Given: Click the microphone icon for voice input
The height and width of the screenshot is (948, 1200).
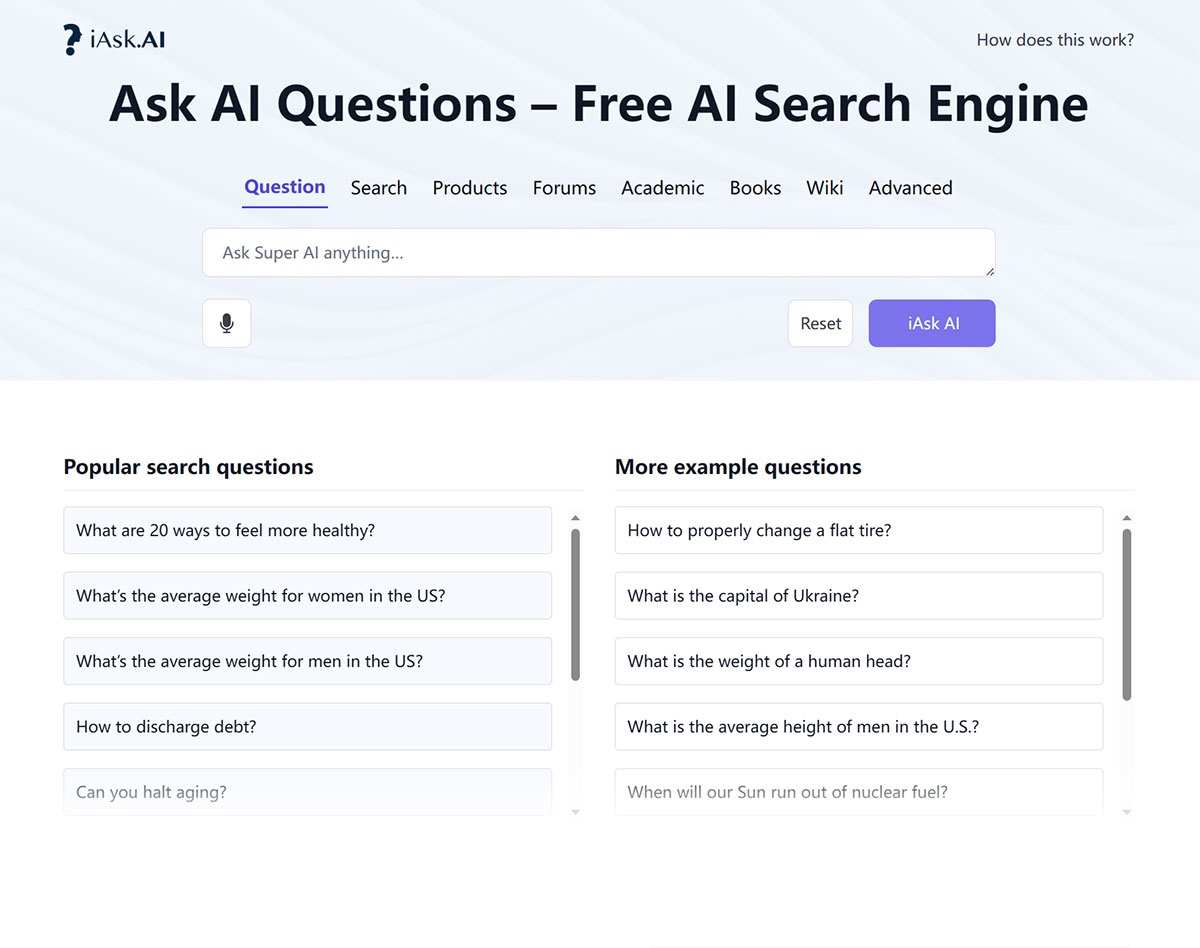Looking at the screenshot, I should point(226,323).
